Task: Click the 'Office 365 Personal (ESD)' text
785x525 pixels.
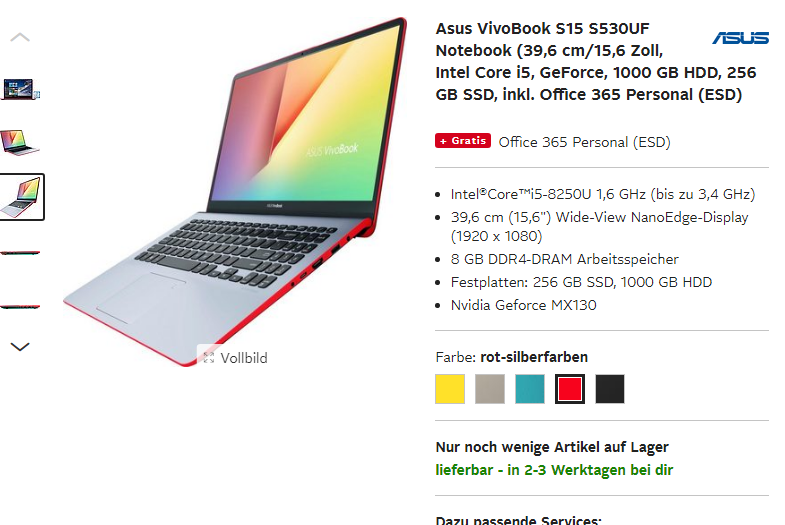Action: point(584,142)
